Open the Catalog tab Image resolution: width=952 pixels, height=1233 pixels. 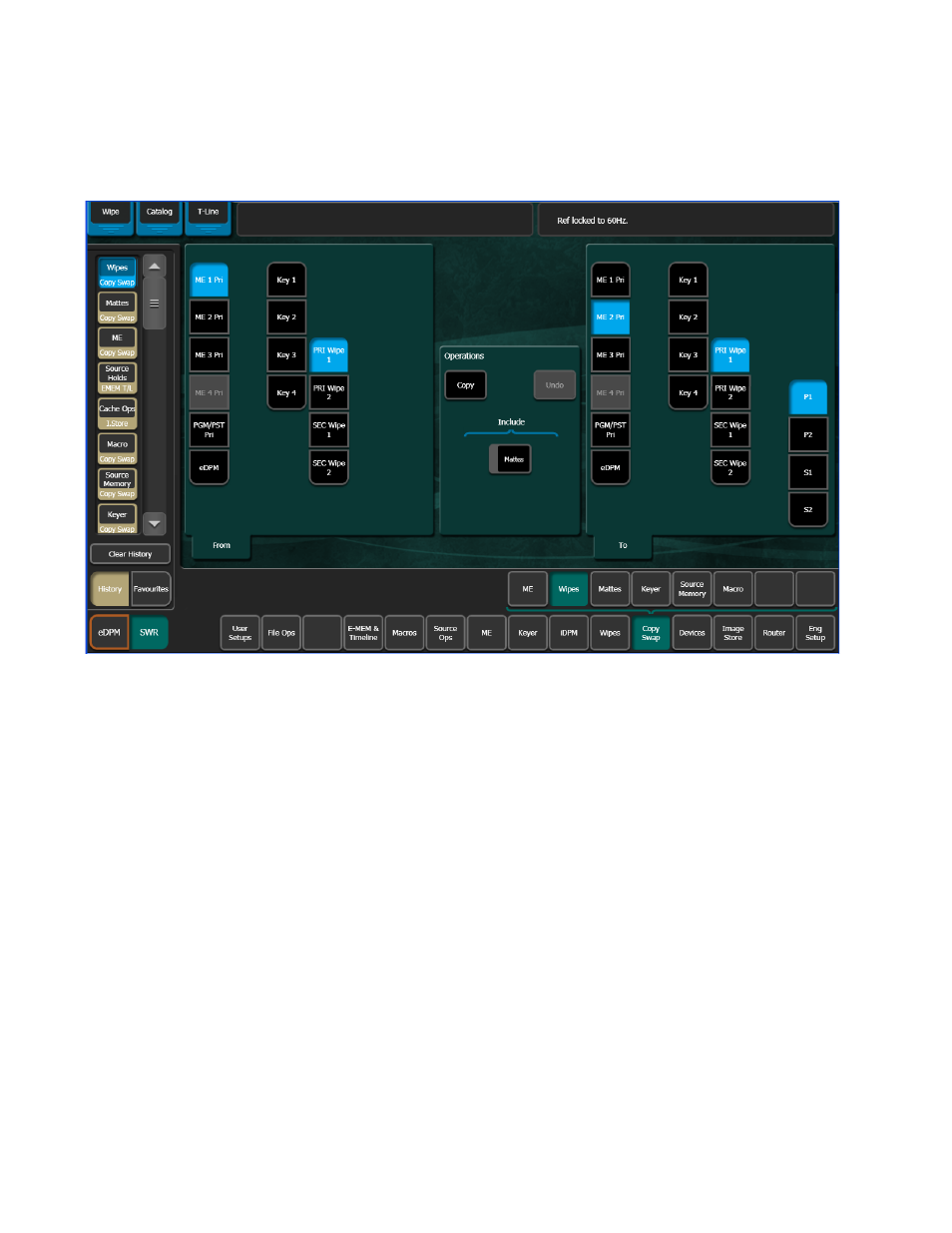(159, 216)
